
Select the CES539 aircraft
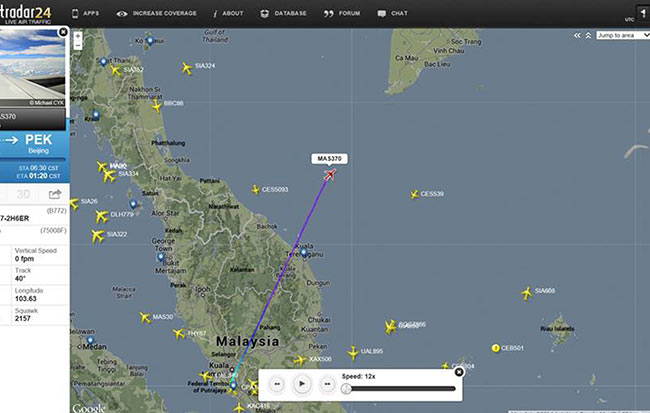coord(414,194)
